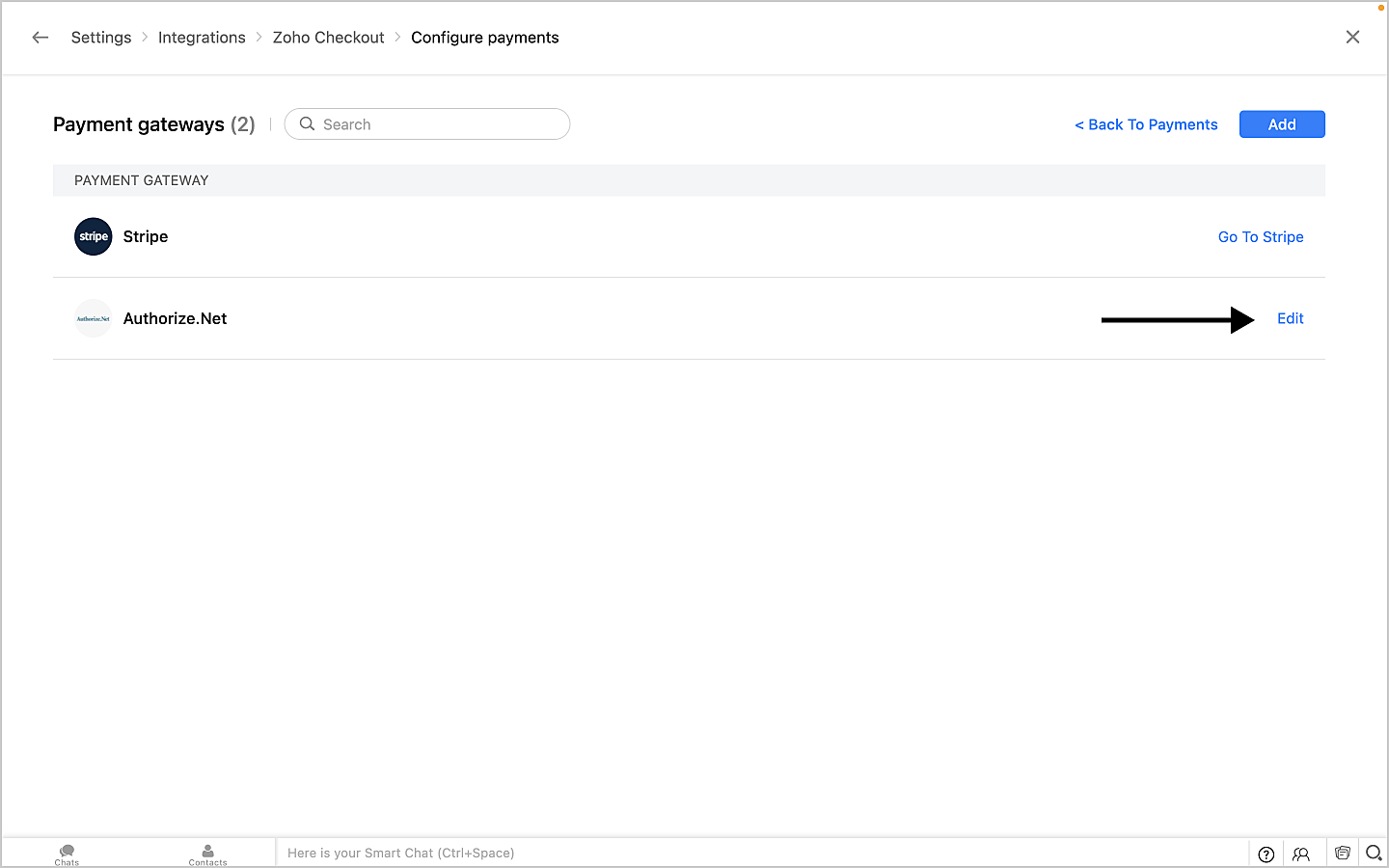The height and width of the screenshot is (868, 1389).
Task: Add a new payment gateway
Action: pyautogui.click(x=1282, y=124)
